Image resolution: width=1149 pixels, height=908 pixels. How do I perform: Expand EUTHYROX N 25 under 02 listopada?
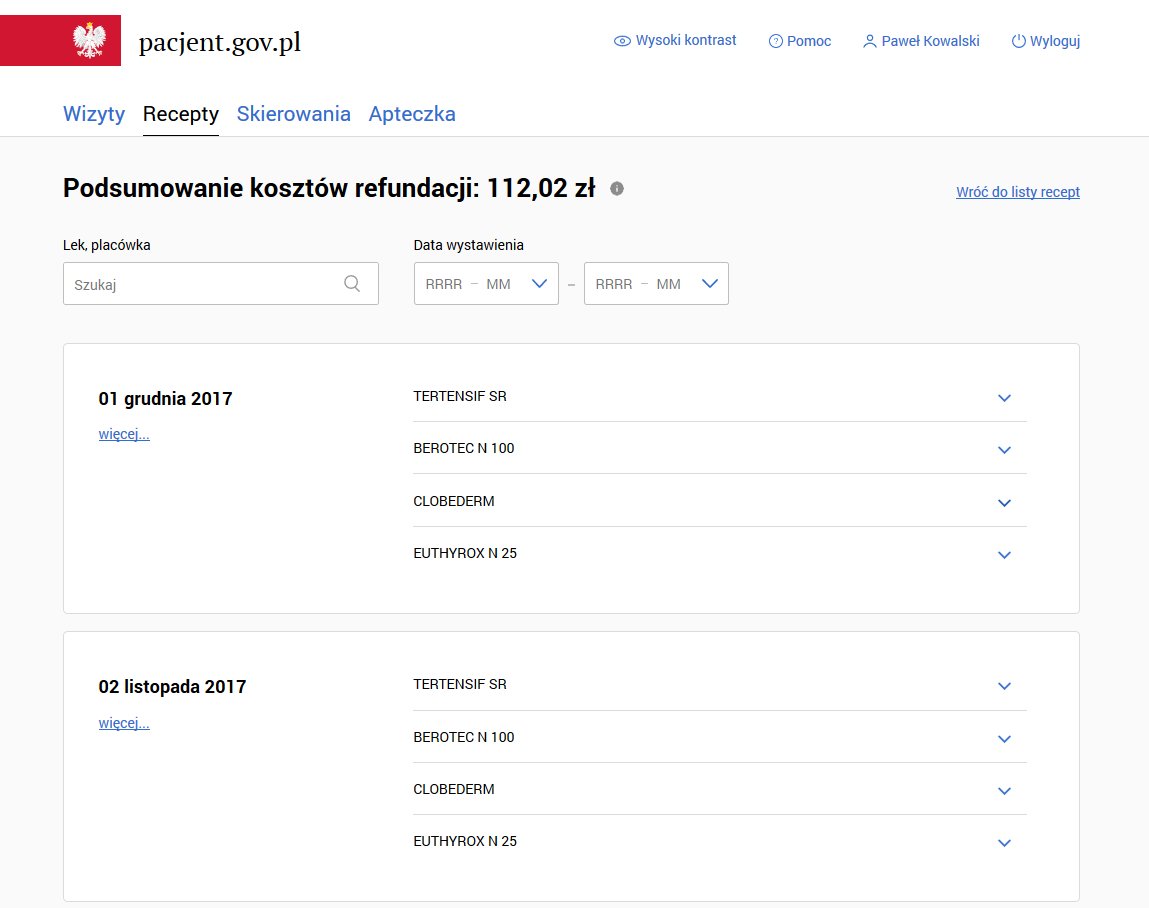(1004, 843)
